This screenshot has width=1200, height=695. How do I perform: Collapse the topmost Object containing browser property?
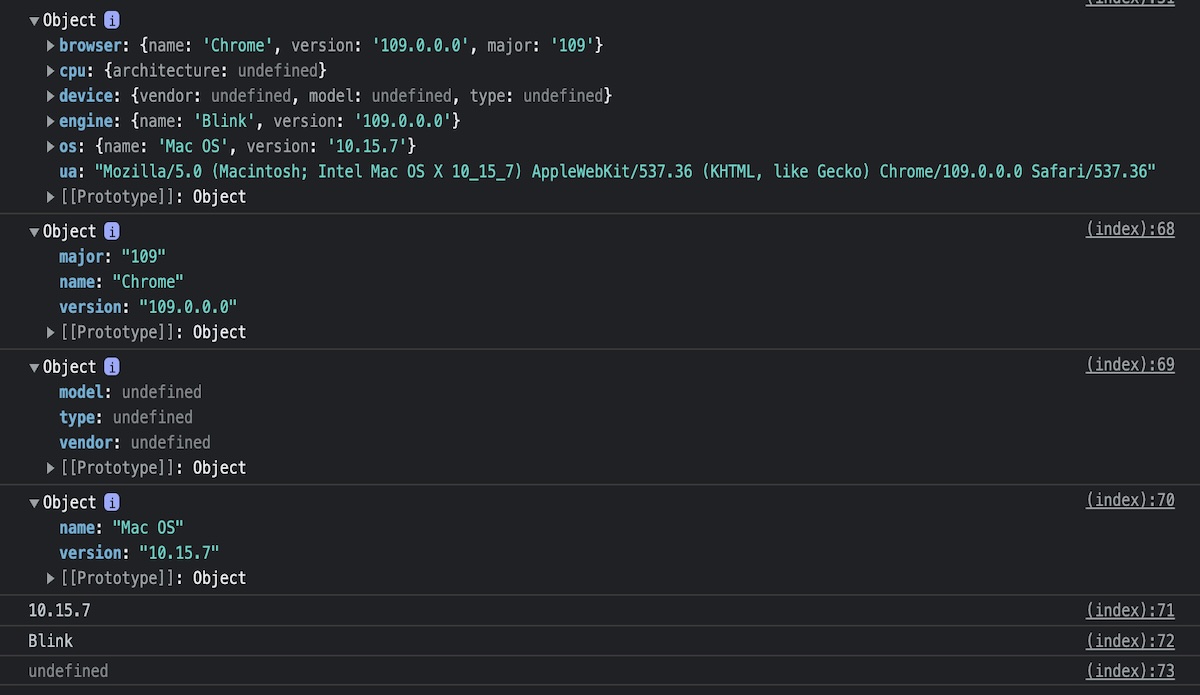[x=34, y=20]
